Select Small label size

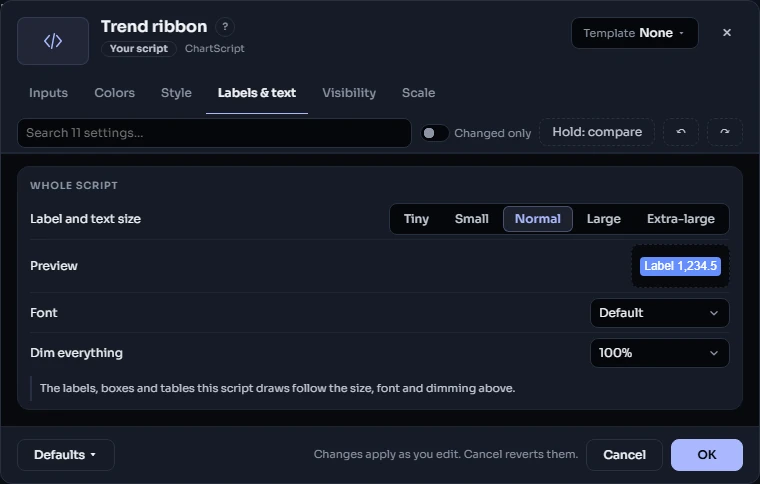coord(472,219)
